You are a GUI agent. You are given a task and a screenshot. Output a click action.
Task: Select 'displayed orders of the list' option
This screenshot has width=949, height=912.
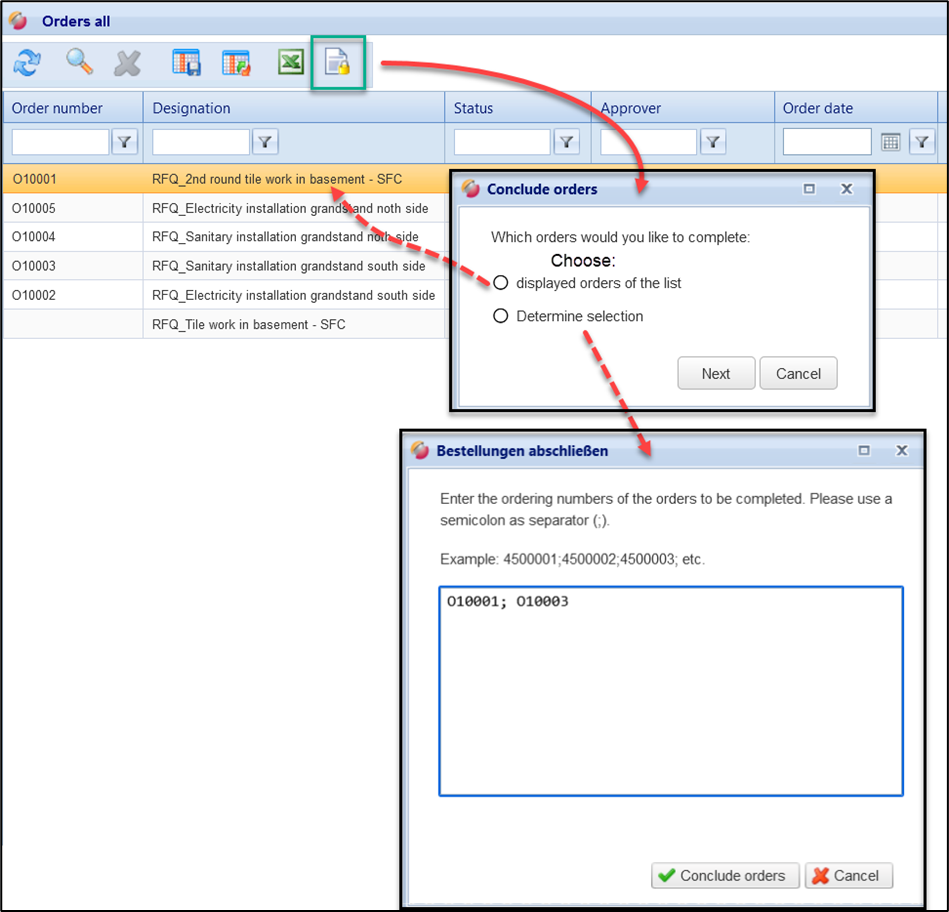coord(501,283)
